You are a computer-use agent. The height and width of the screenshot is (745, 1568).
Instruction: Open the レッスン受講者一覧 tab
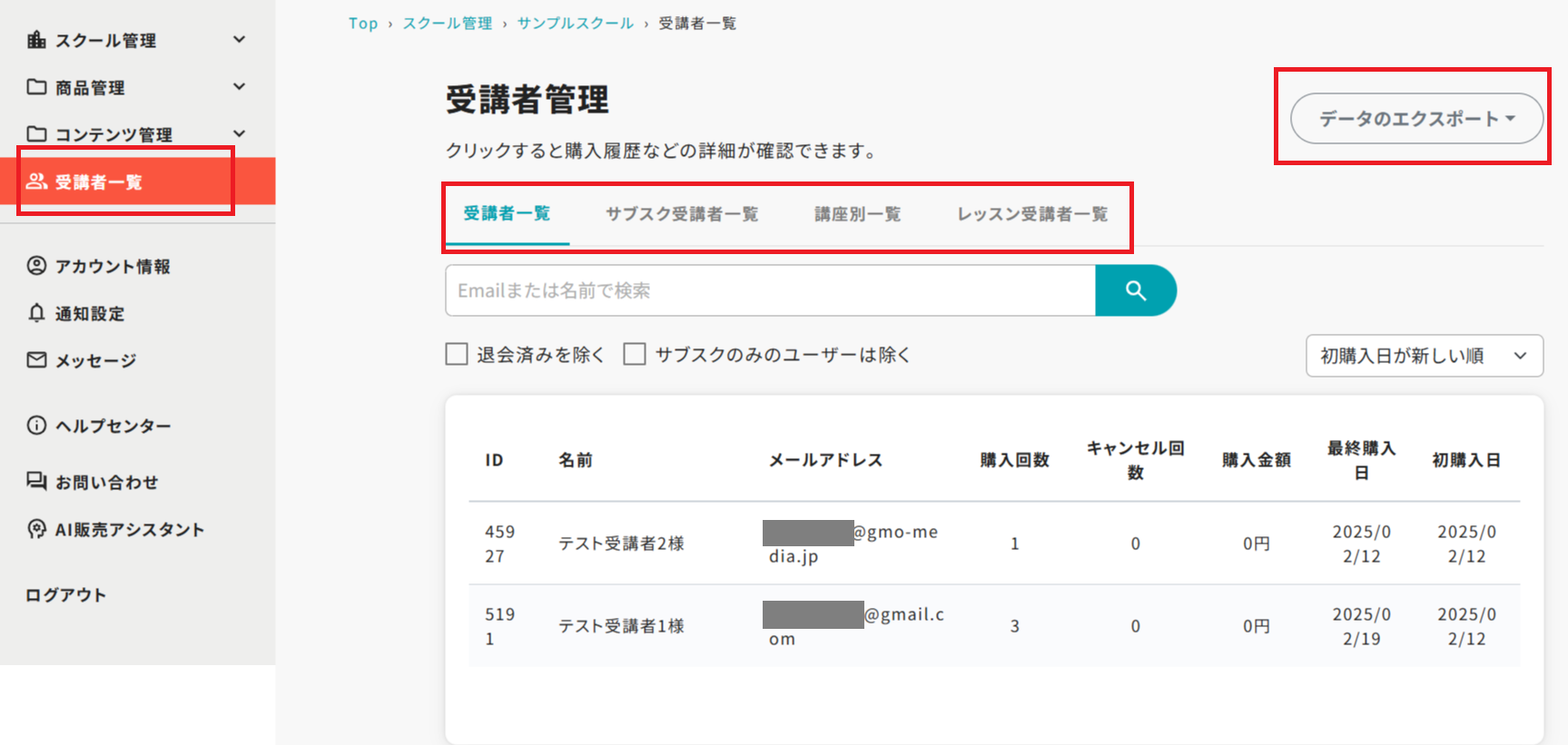(1032, 214)
